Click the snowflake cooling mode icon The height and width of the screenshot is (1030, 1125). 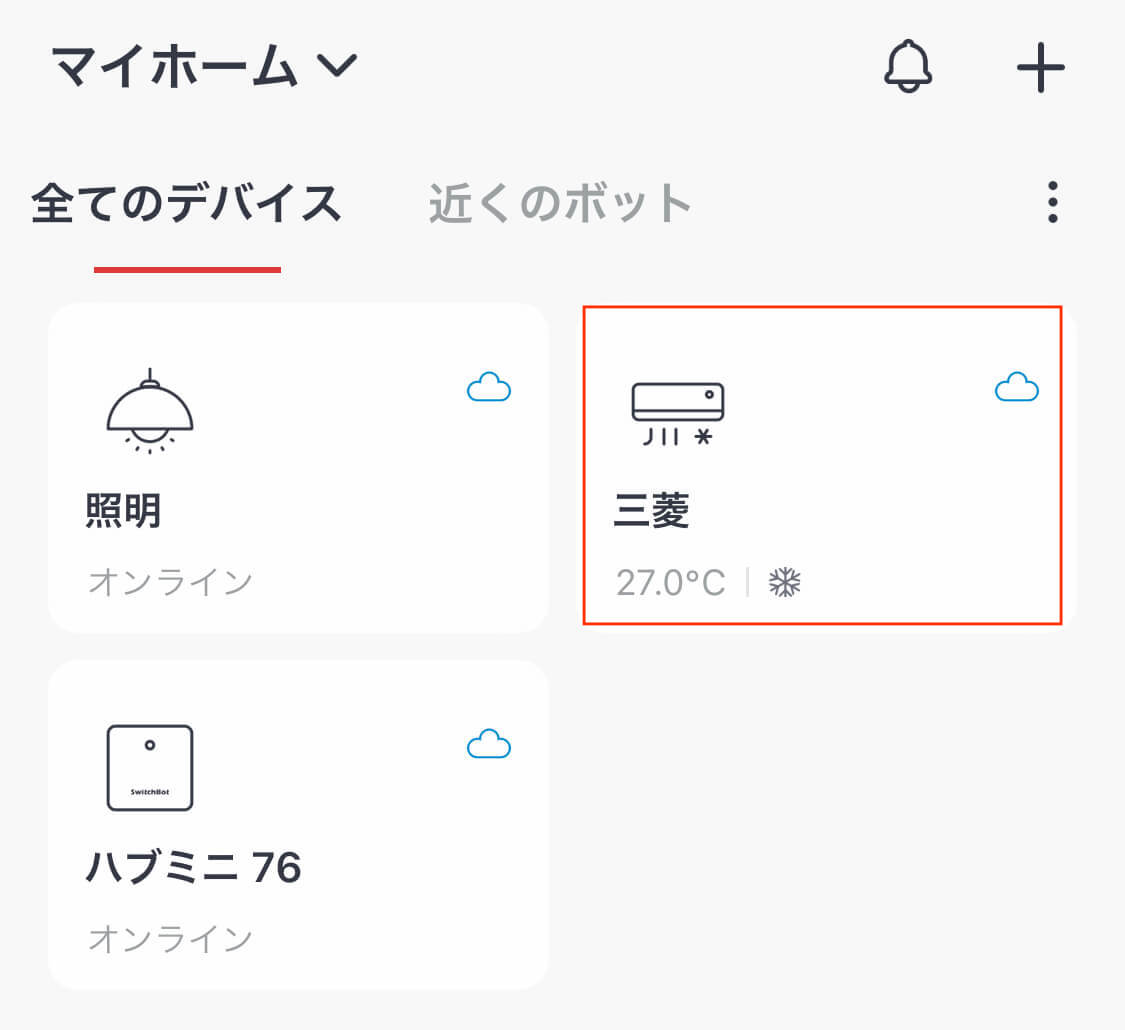786,580
